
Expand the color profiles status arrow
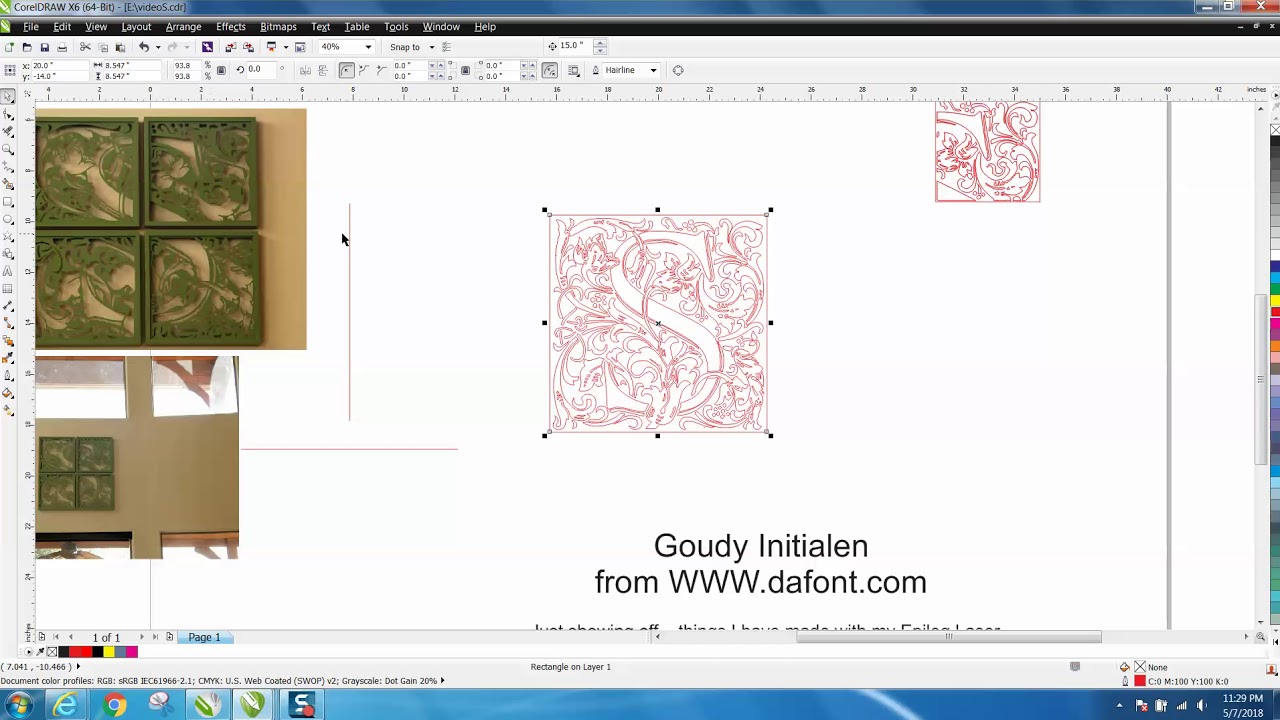click(442, 681)
